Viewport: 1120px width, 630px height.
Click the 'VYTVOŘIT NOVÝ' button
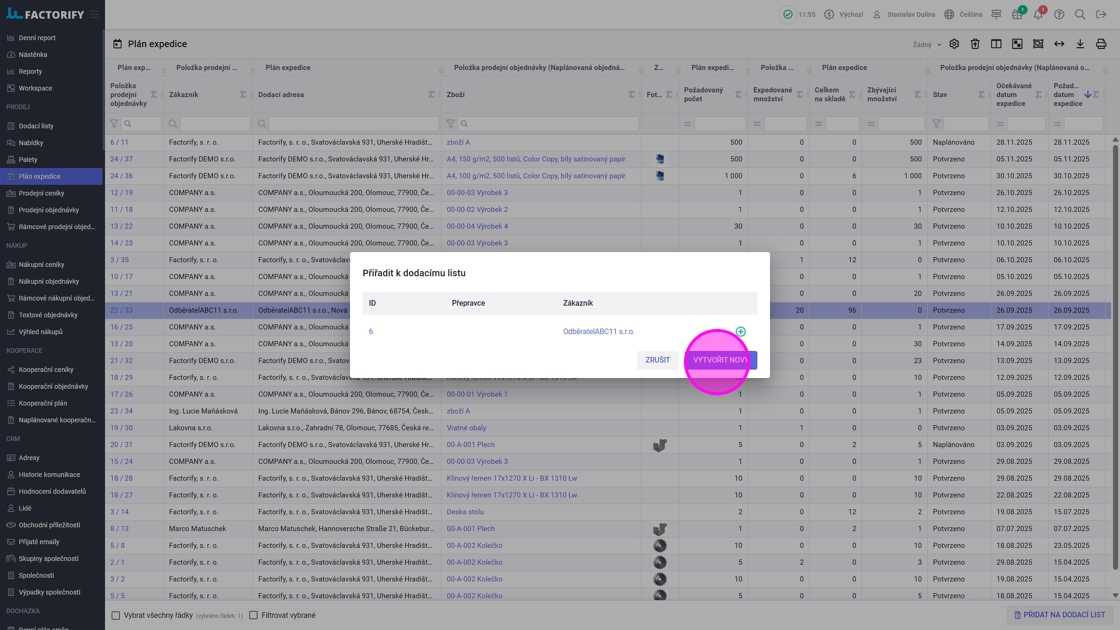pyautogui.click(x=720, y=360)
